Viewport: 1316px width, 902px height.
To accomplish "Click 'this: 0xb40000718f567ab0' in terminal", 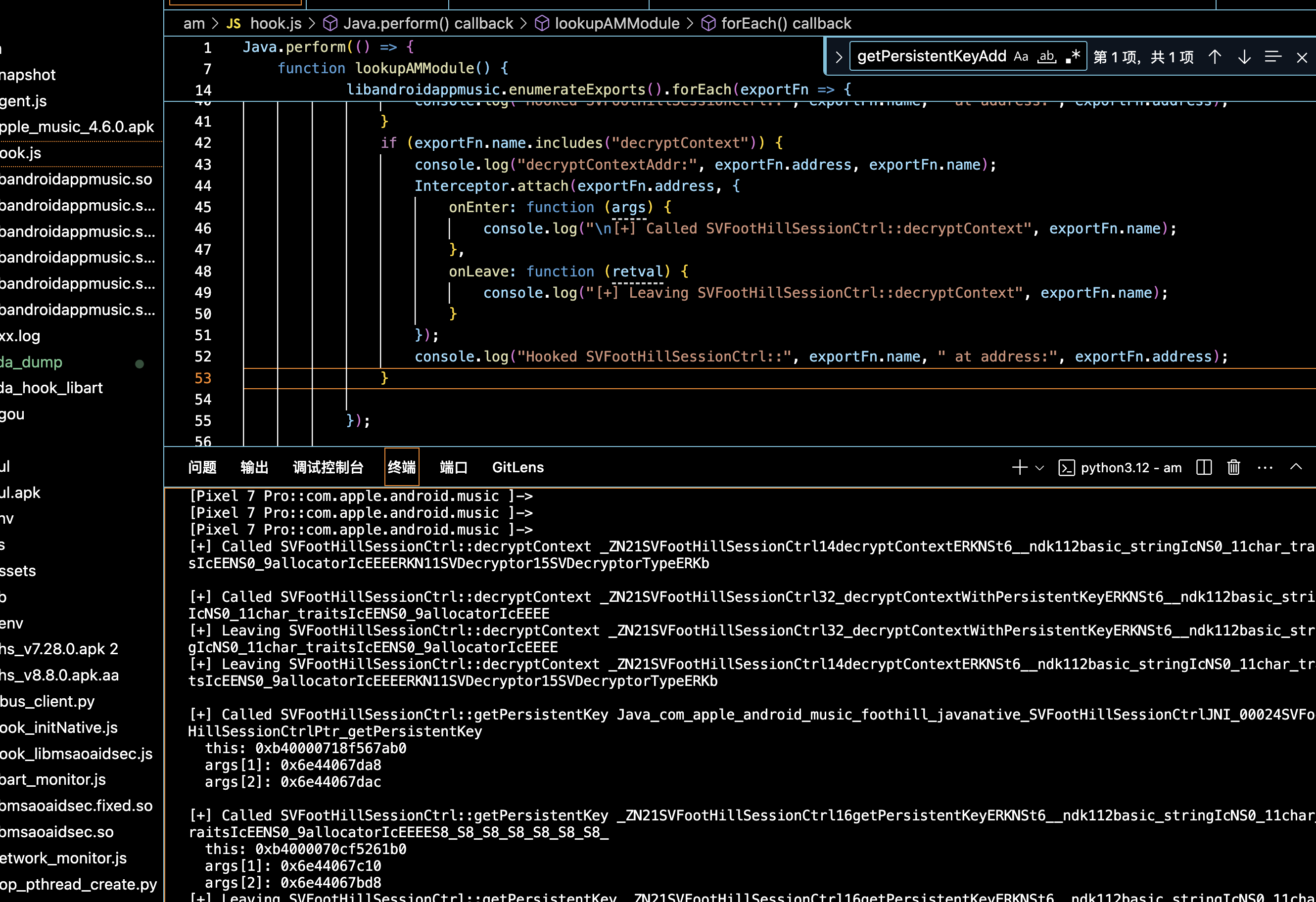I will pos(306,749).
